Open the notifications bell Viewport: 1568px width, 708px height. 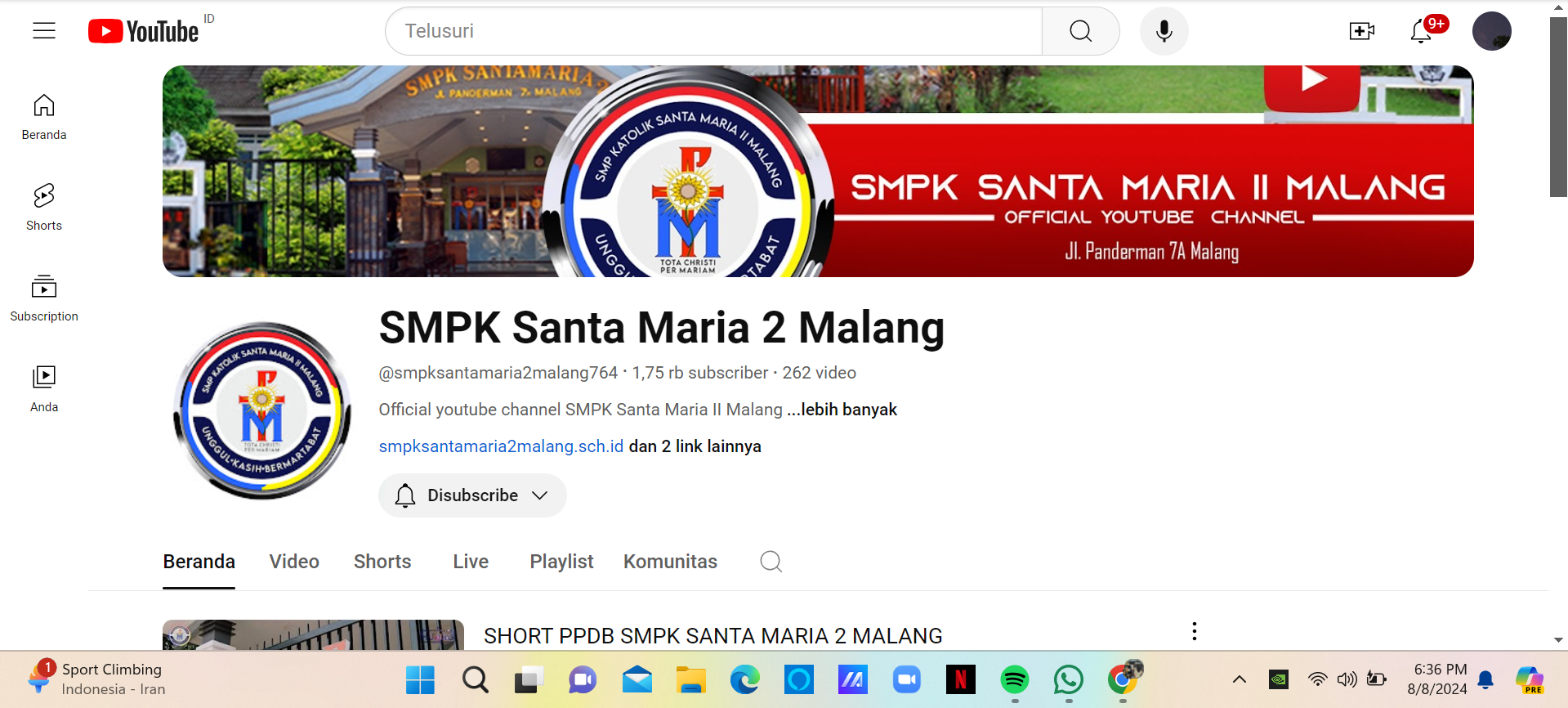click(1422, 31)
